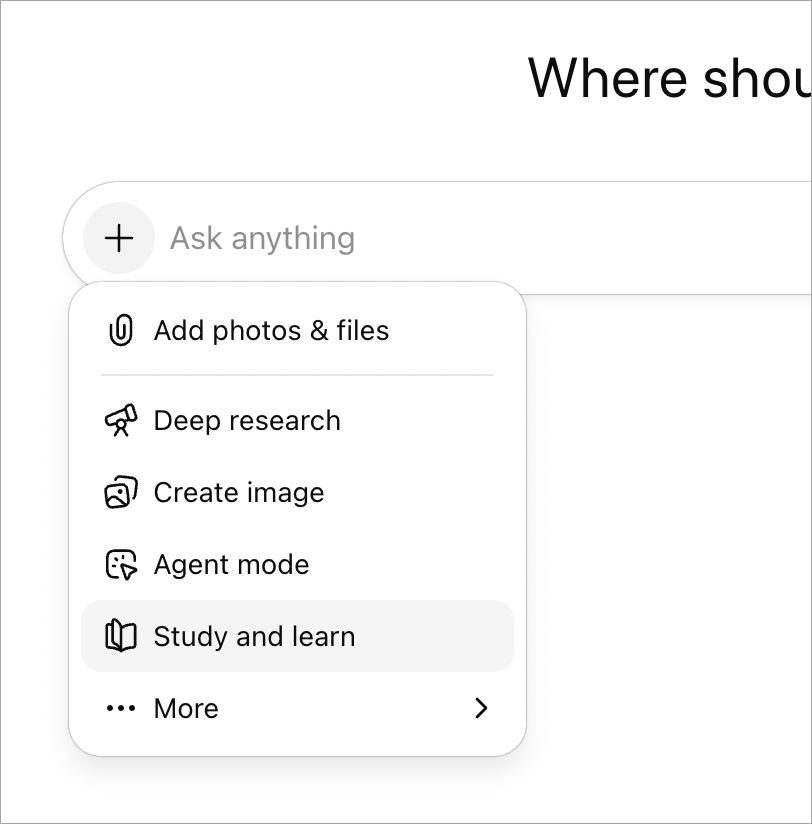Click the "Where shou…" heading text
The height and width of the screenshot is (824, 812).
pos(668,77)
